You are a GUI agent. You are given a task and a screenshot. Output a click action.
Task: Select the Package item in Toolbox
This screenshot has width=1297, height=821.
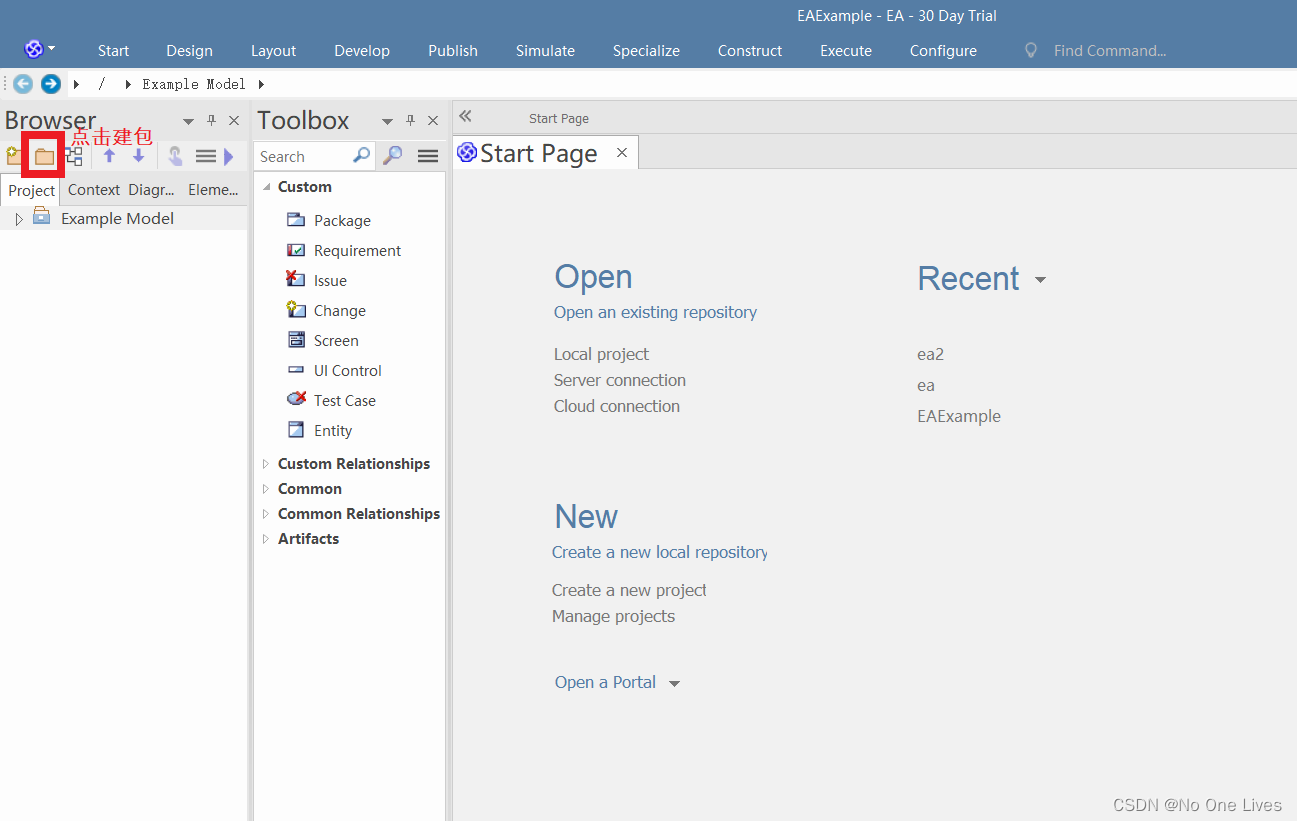point(329,220)
